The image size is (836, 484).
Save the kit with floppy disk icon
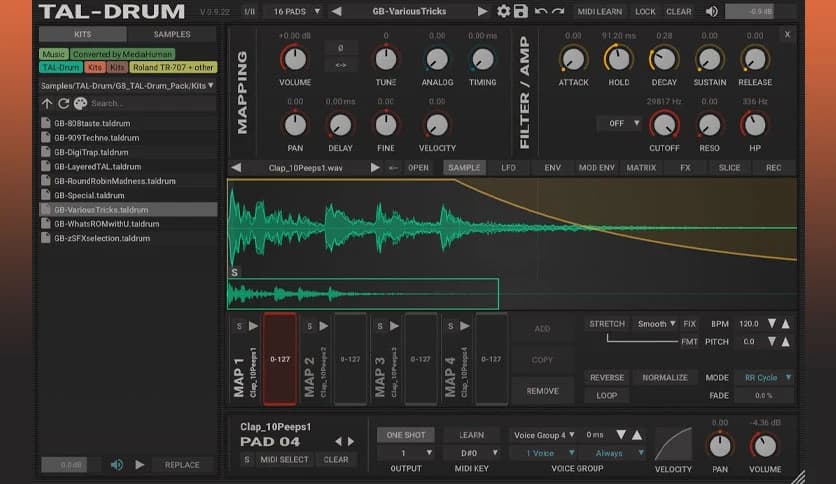[x=520, y=11]
